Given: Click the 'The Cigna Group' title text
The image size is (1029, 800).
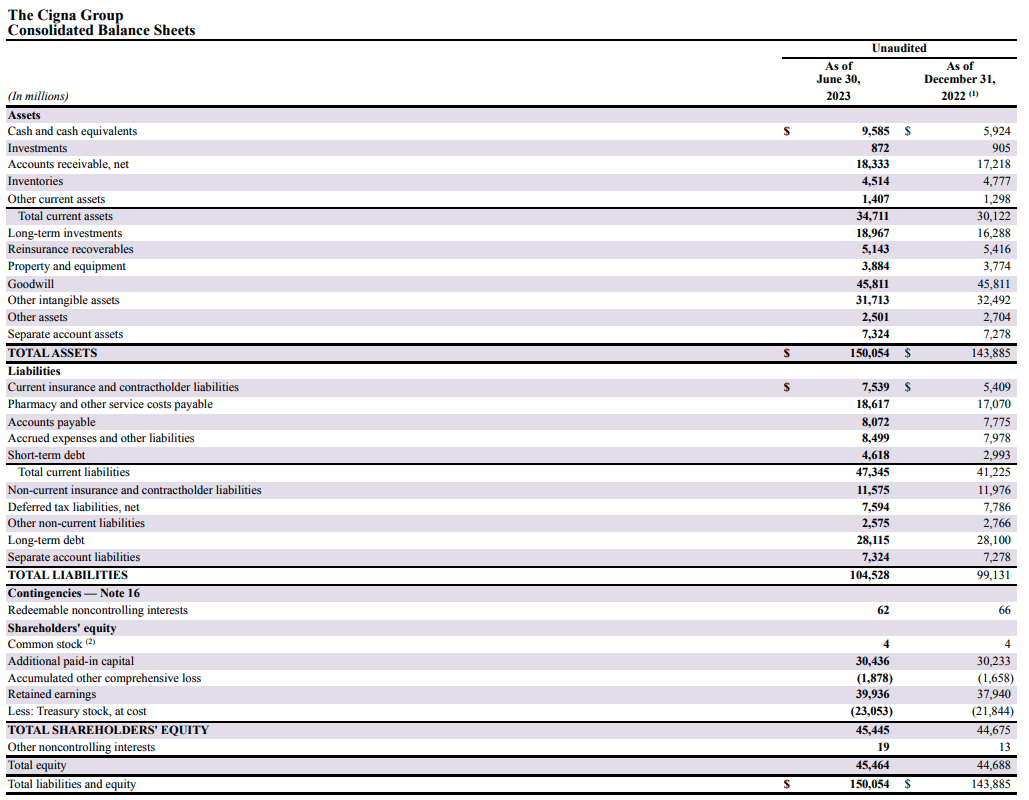Looking at the screenshot, I should [x=66, y=14].
